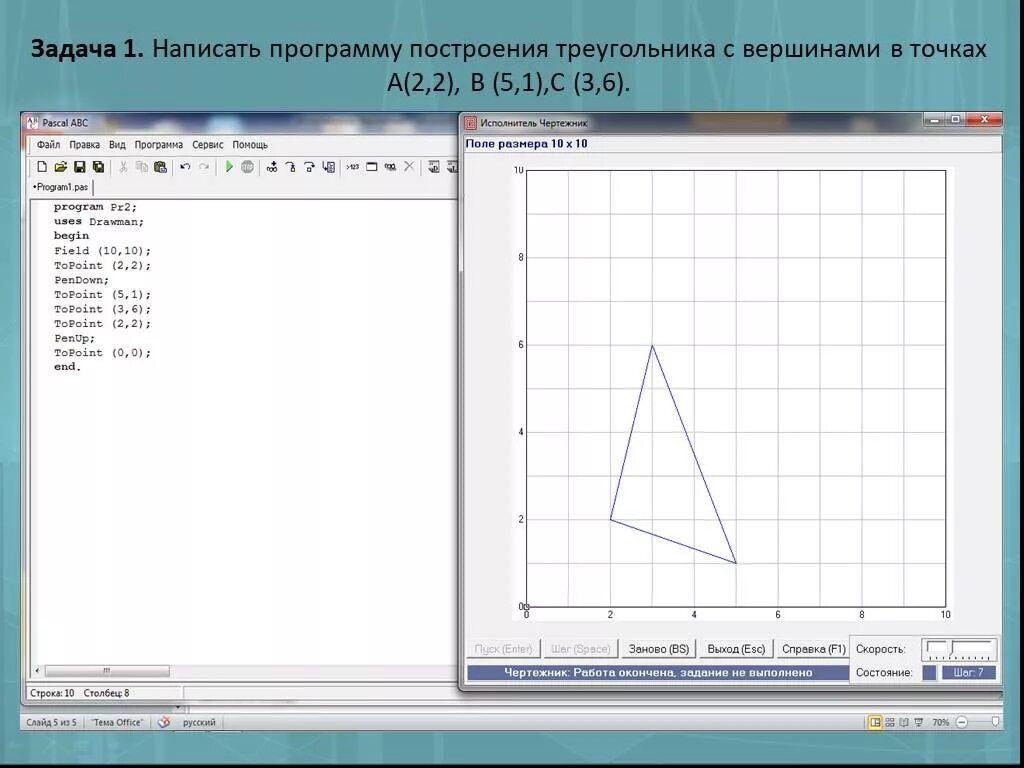This screenshot has width=1024, height=768.
Task: Open the Файл menu
Action: [x=48, y=145]
